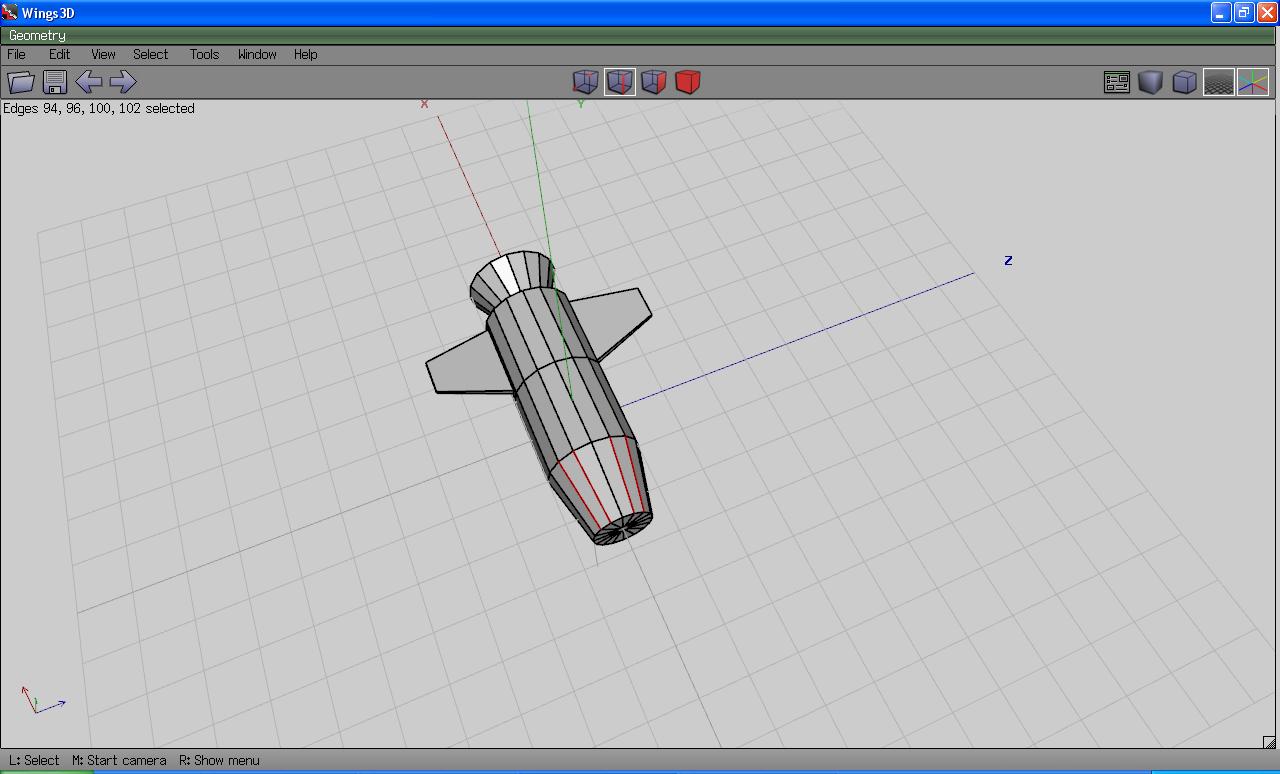Open the Window menu
This screenshot has height=774, width=1280.
click(257, 55)
